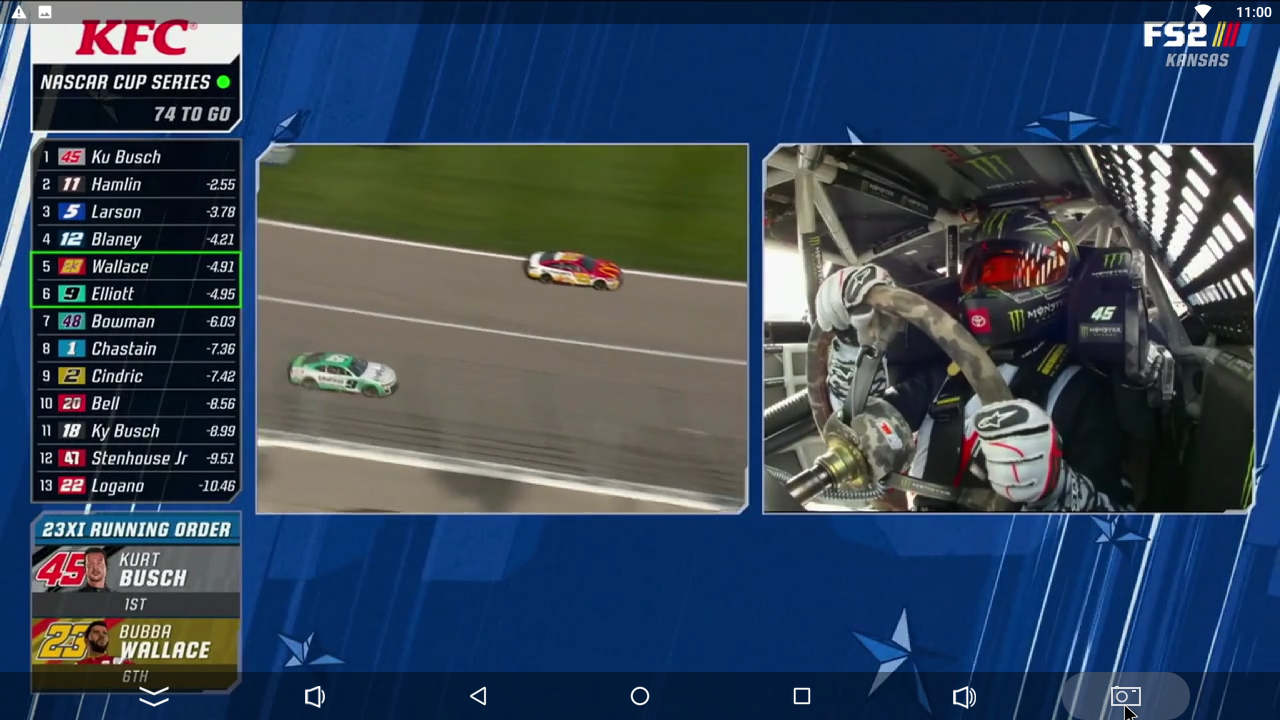Image resolution: width=1280 pixels, height=720 pixels.
Task: Click the number 2 car badge
Action: tap(71, 376)
